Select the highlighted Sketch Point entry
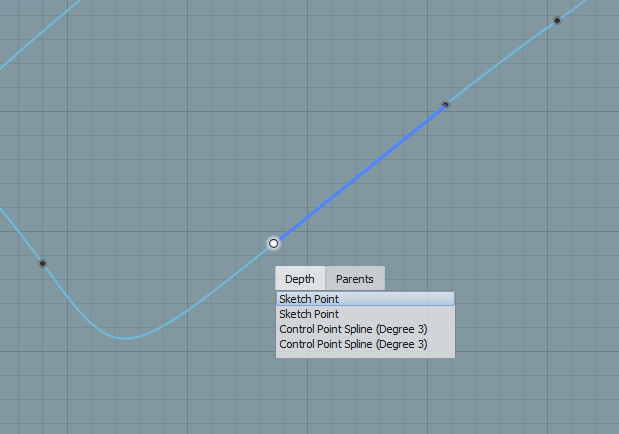Viewport: 619px width, 434px height. tap(366, 299)
